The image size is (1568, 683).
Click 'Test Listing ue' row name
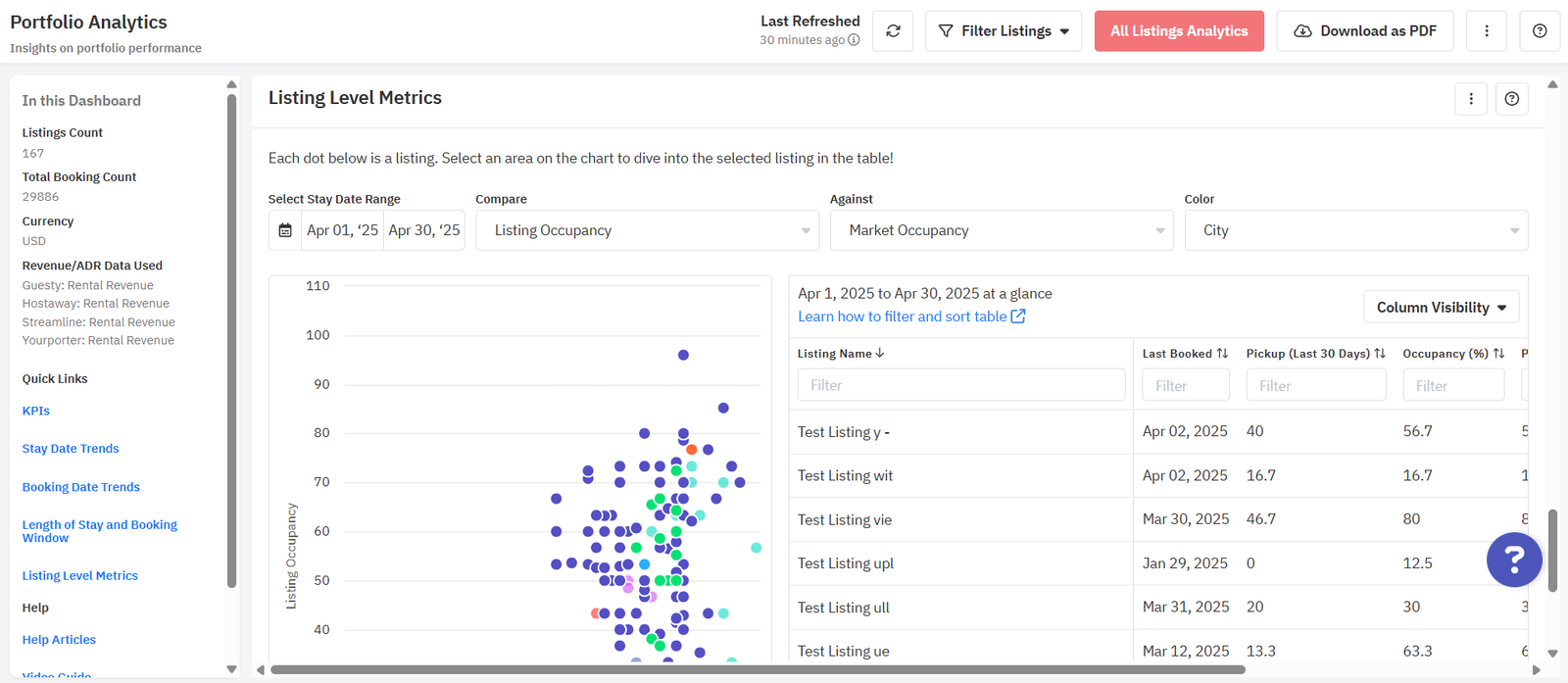pos(844,652)
